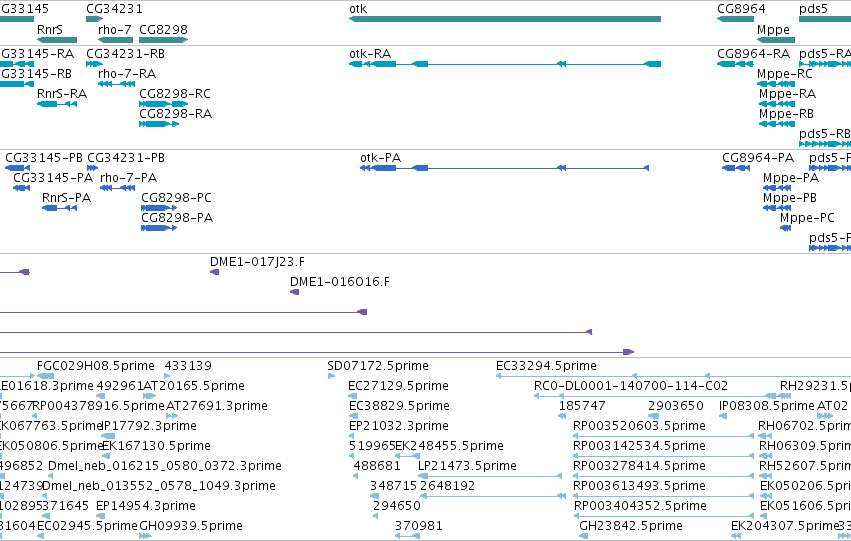Click the CG8298-PC protein label
Viewport: 851px width, 541px height.
click(176, 198)
